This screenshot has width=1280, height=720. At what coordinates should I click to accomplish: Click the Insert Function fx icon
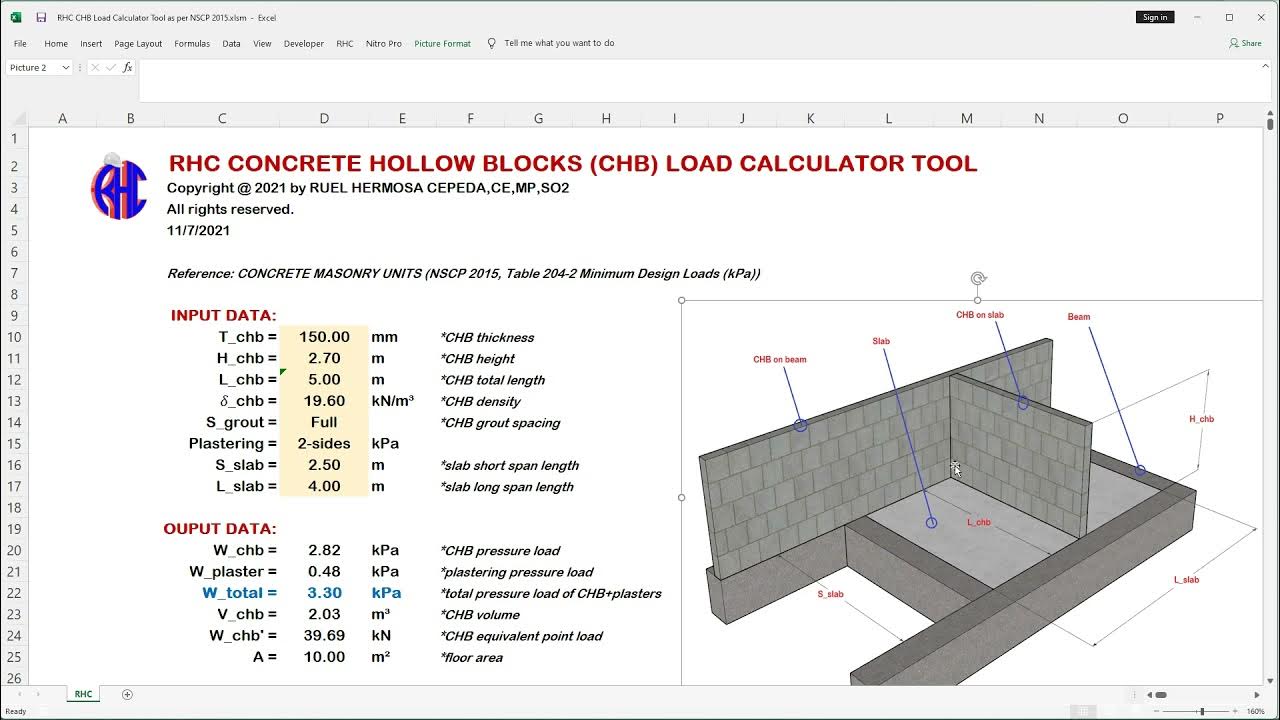click(x=127, y=67)
